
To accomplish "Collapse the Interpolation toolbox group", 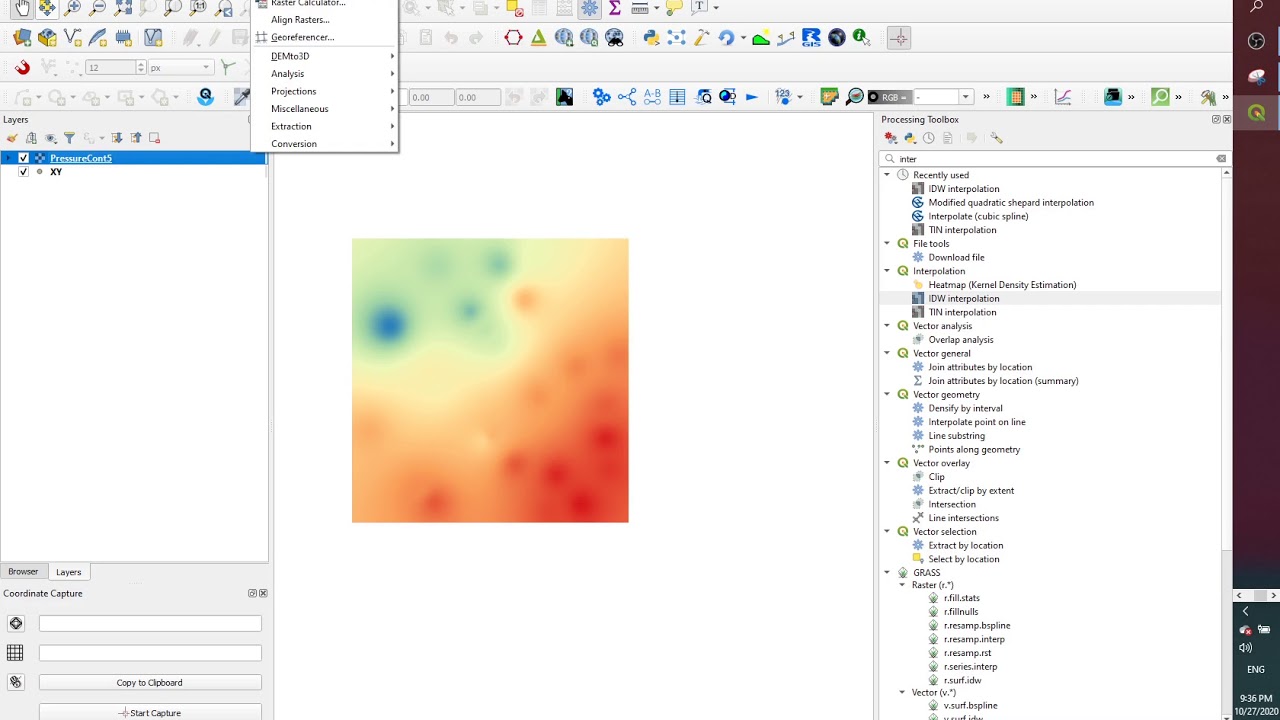I will 886,271.
